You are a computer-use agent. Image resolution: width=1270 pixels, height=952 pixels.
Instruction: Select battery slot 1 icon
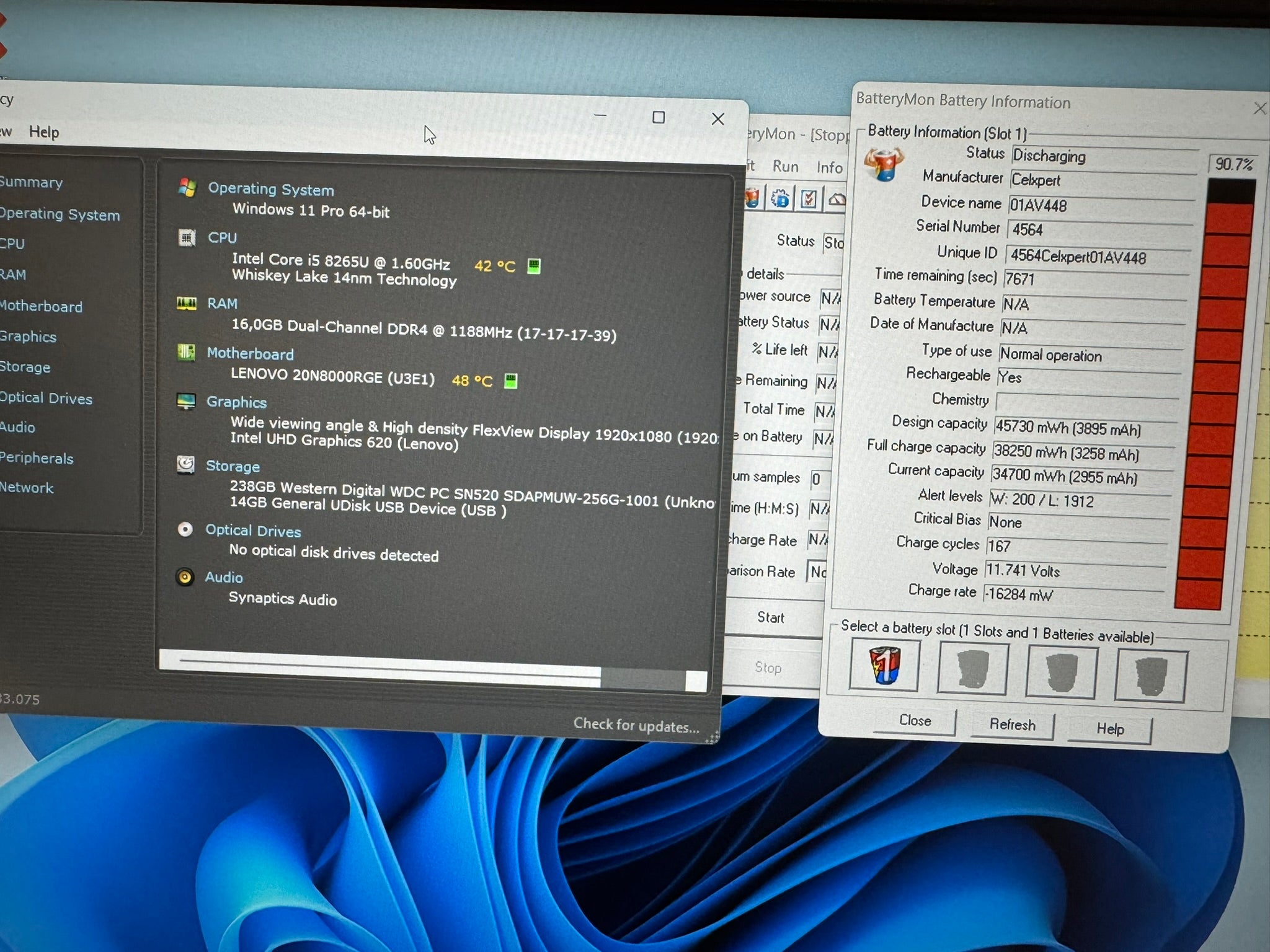(884, 664)
